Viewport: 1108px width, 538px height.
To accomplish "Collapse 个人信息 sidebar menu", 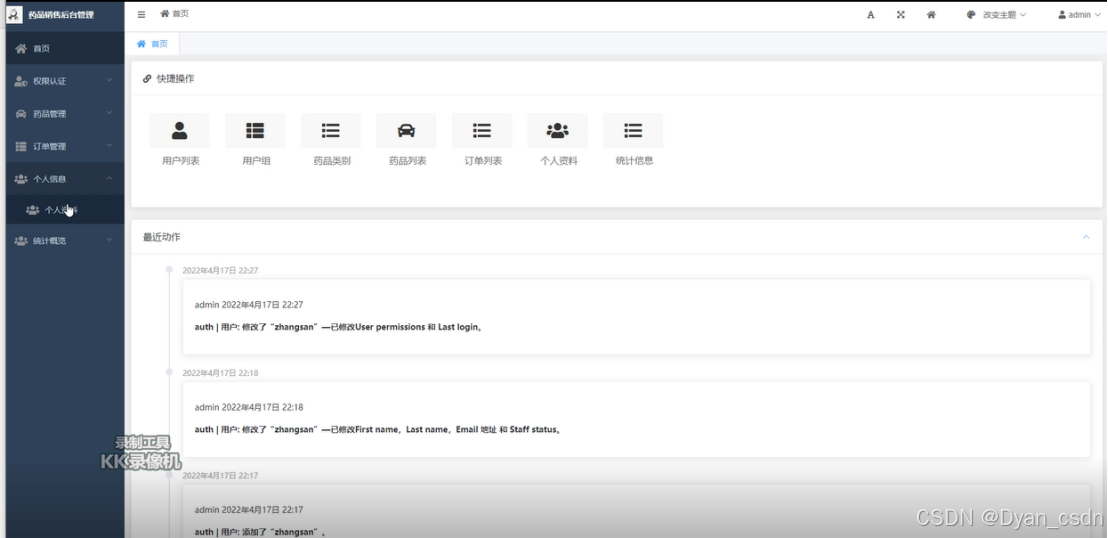I will (x=65, y=179).
